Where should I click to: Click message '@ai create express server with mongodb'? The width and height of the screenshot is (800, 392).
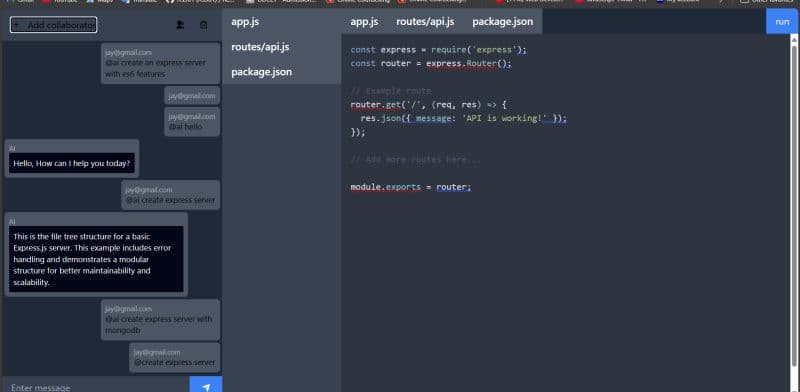pos(160,320)
